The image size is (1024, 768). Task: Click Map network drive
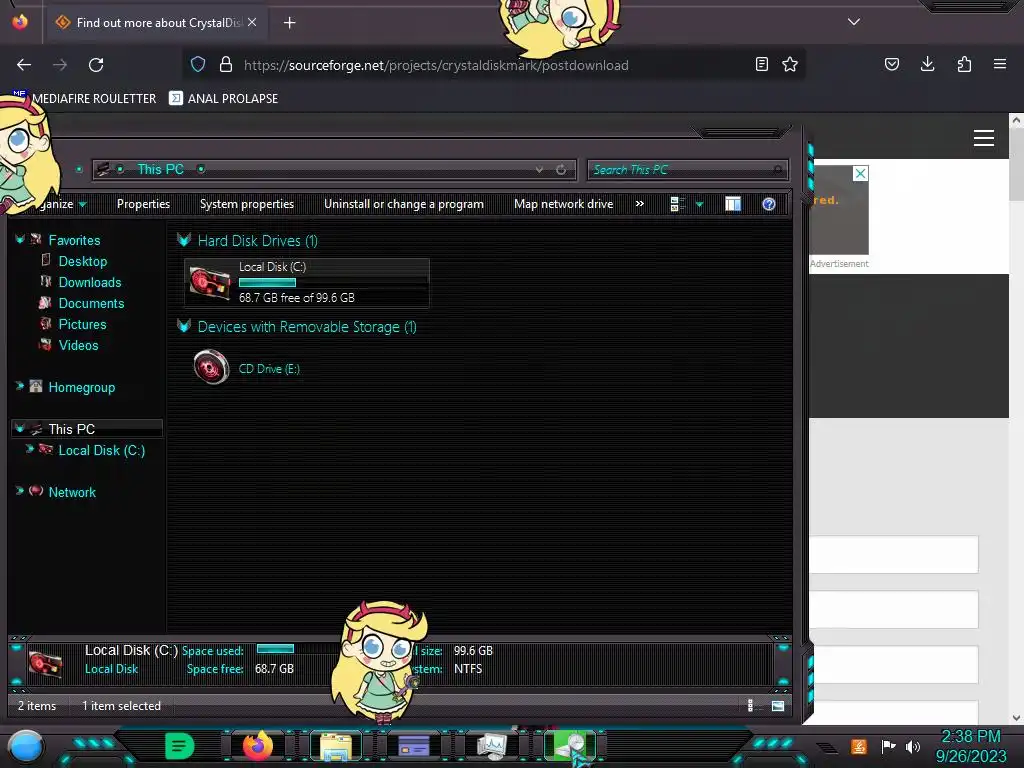pos(564,204)
